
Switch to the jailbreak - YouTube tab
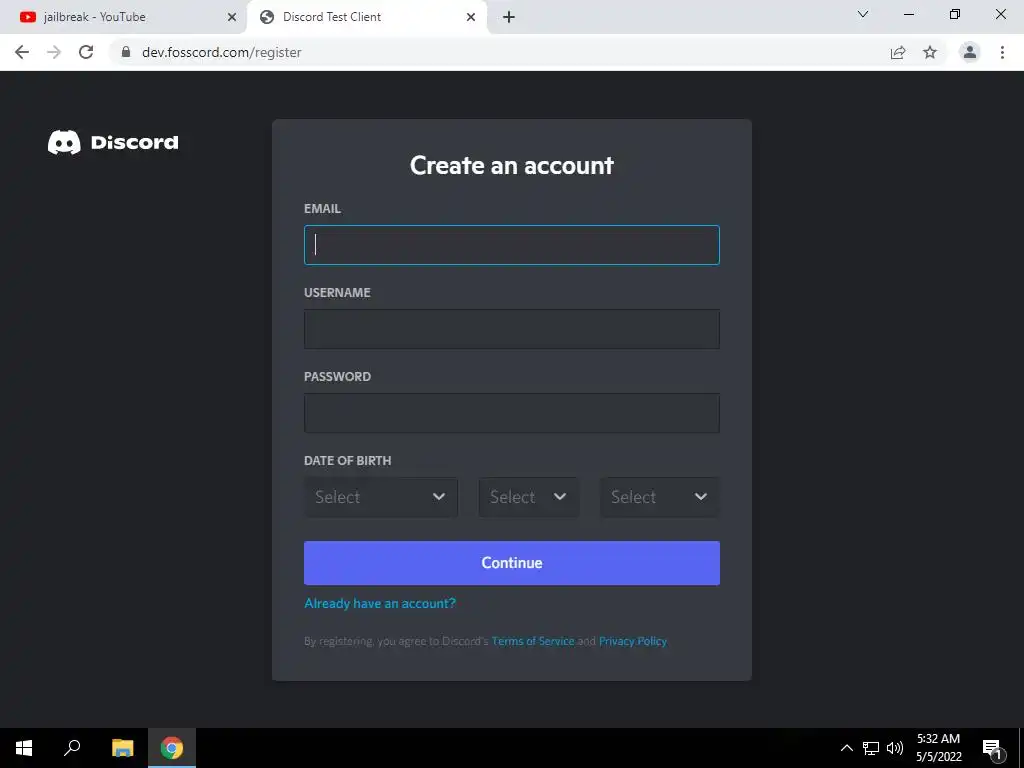coord(123,17)
